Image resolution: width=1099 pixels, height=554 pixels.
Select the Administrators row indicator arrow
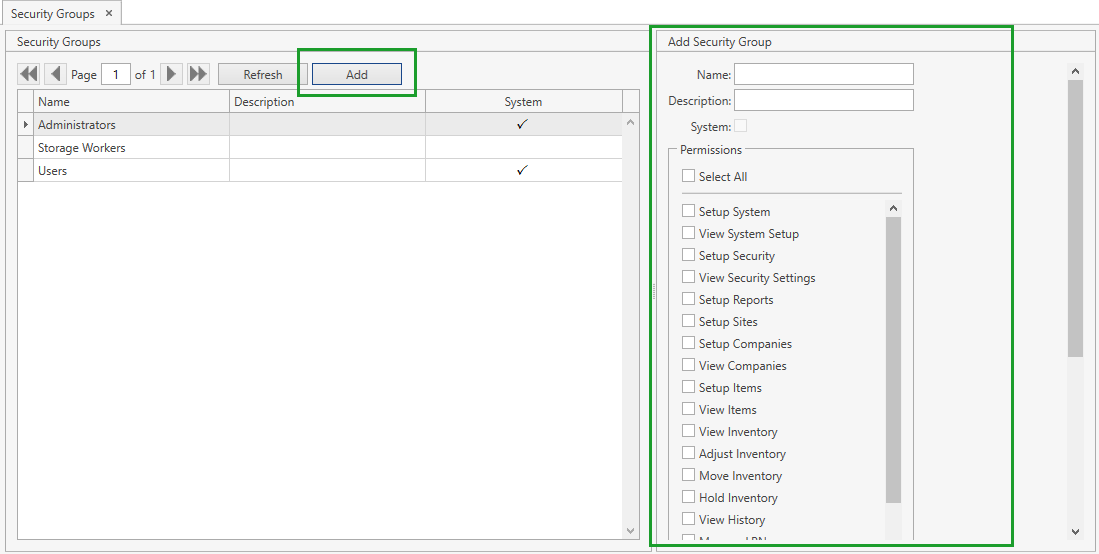(x=26, y=125)
